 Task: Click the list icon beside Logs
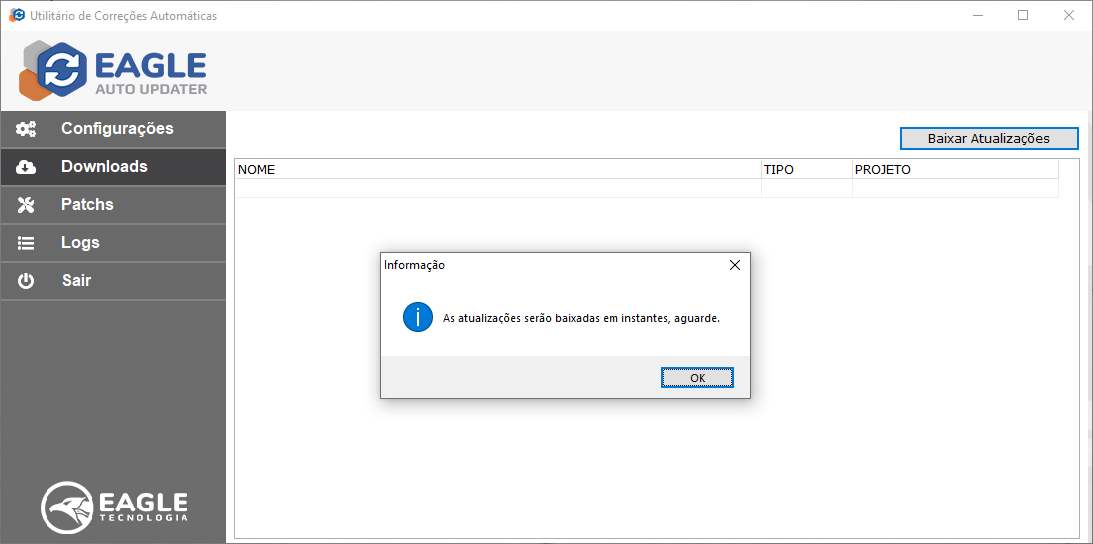(26, 243)
